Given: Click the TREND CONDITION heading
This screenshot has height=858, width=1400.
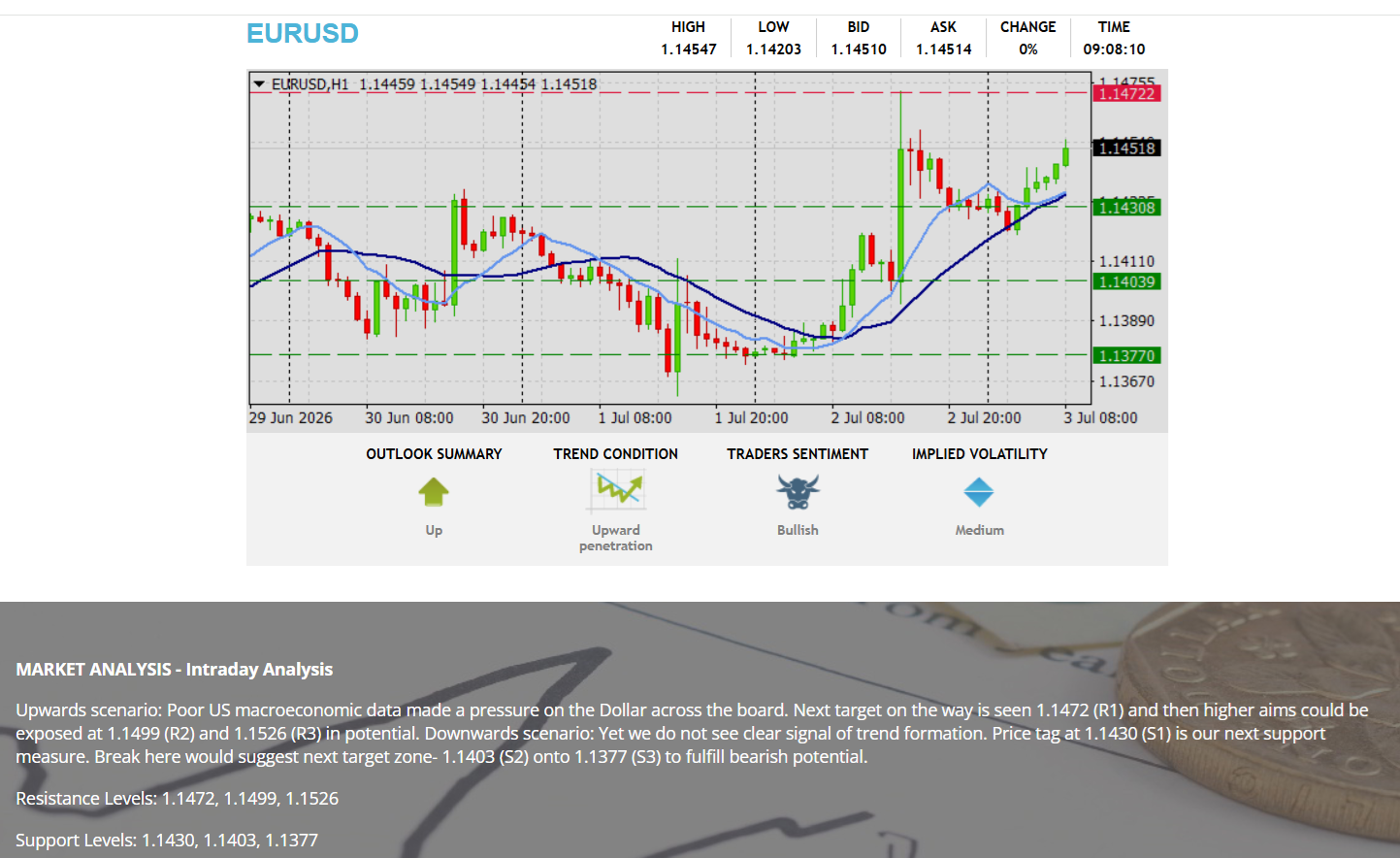Looking at the screenshot, I should (616, 454).
